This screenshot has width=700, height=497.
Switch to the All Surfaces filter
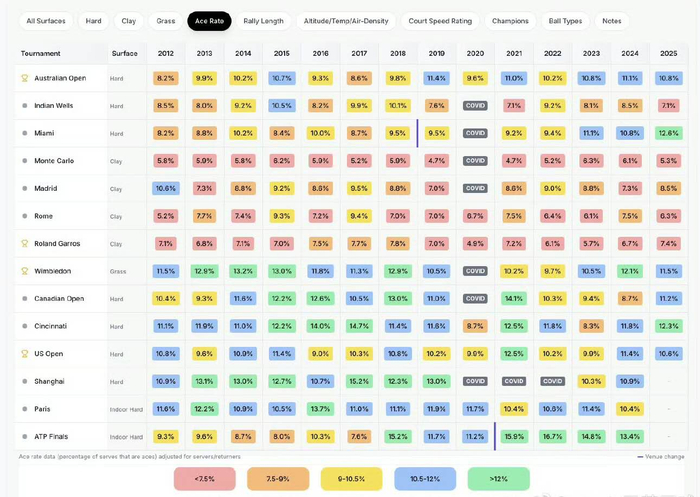click(x=46, y=21)
